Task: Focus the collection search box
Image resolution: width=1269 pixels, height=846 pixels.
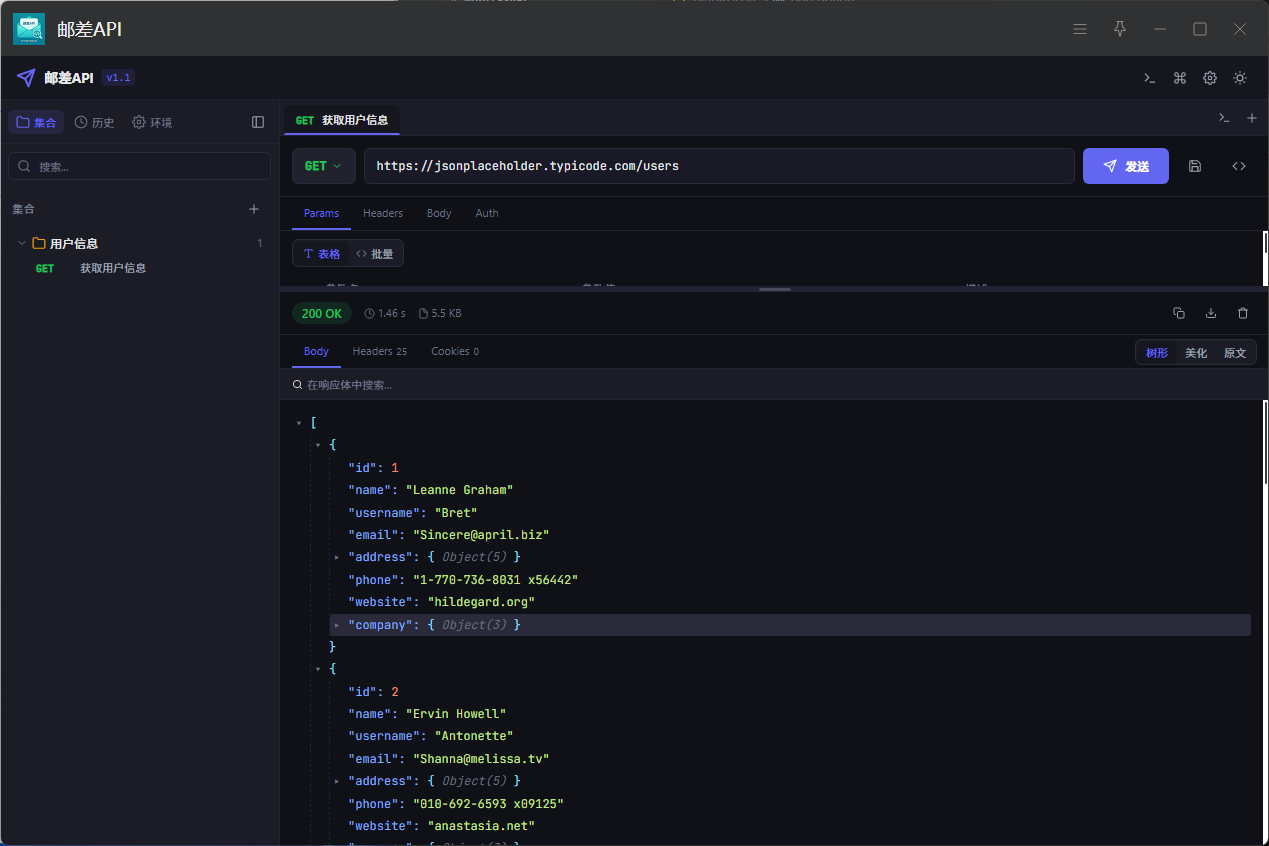Action: pyautogui.click(x=139, y=166)
